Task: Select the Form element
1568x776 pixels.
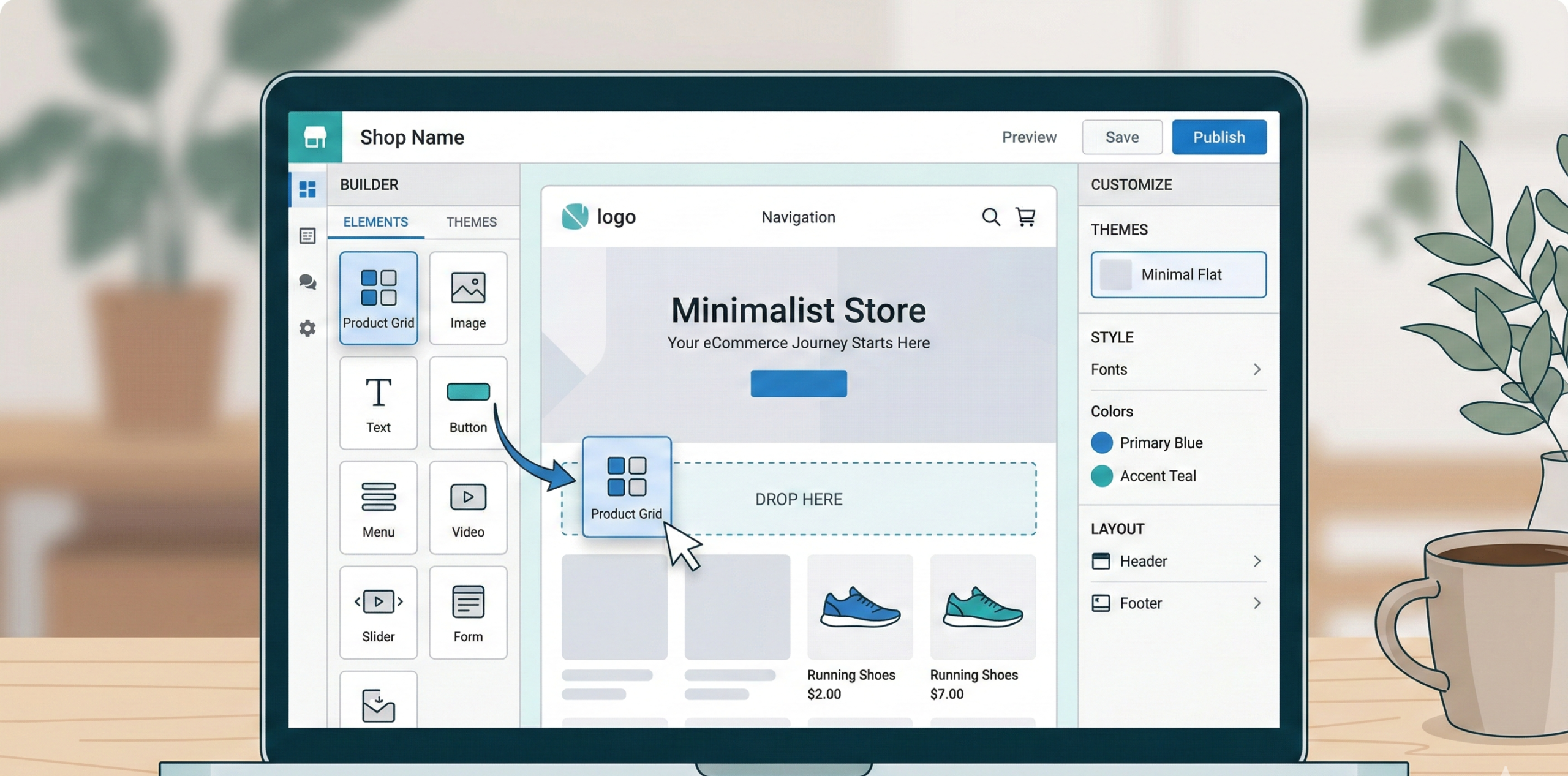Action: [x=467, y=612]
